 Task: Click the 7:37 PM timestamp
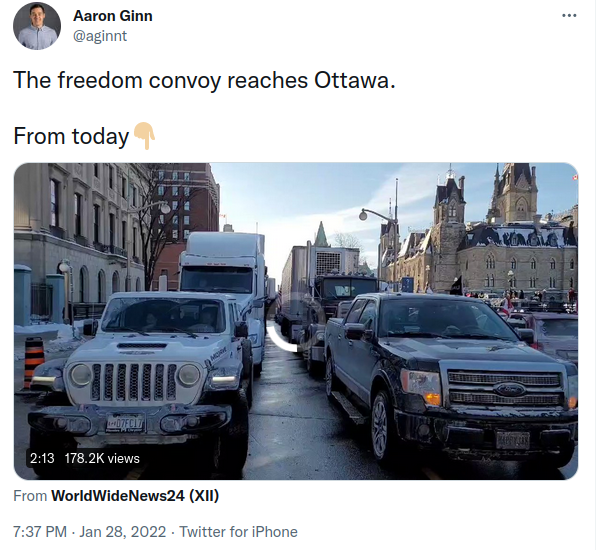pos(40,531)
